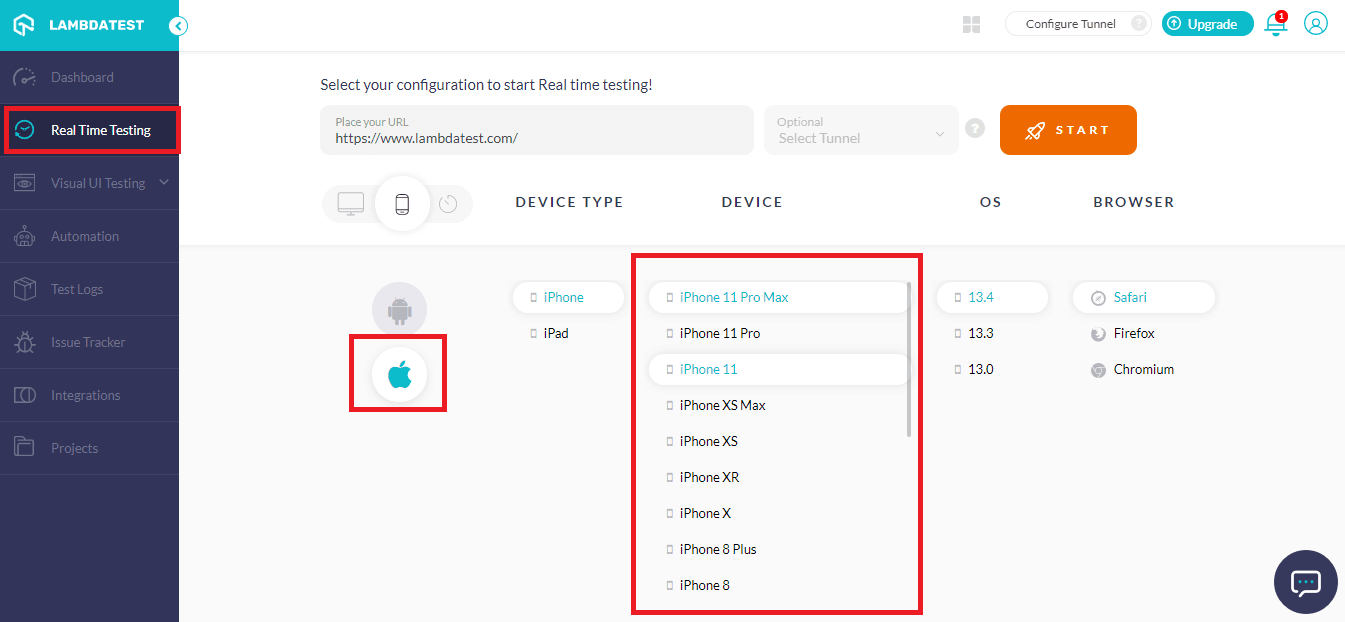Screen dimensions: 1345x622
Task: Go to Issue Tracker section
Action: pyautogui.click(x=88, y=342)
